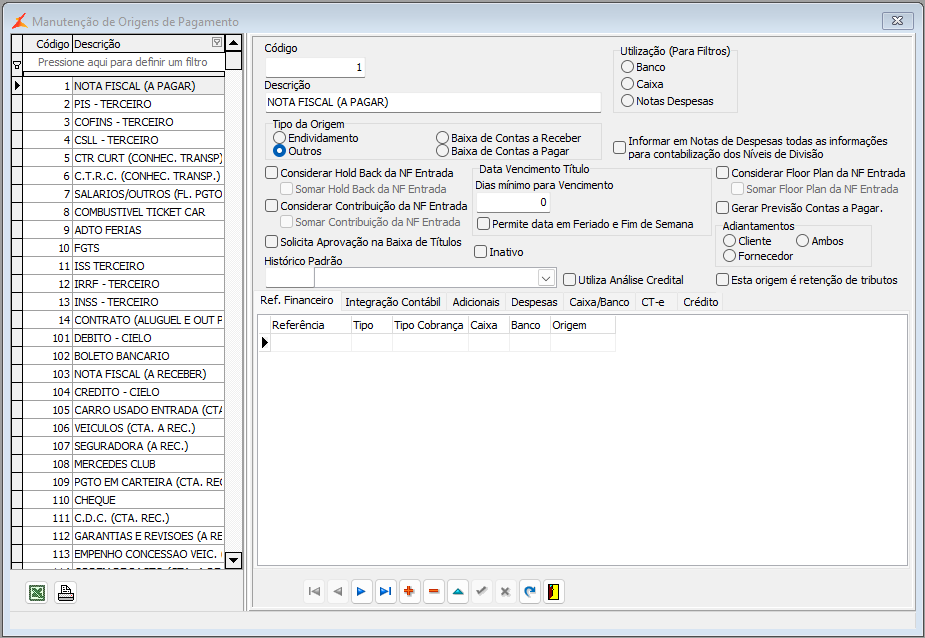Viewport: 925px width, 638px height.
Task: Enable Utiliza Análise Credital
Action: pos(569,280)
